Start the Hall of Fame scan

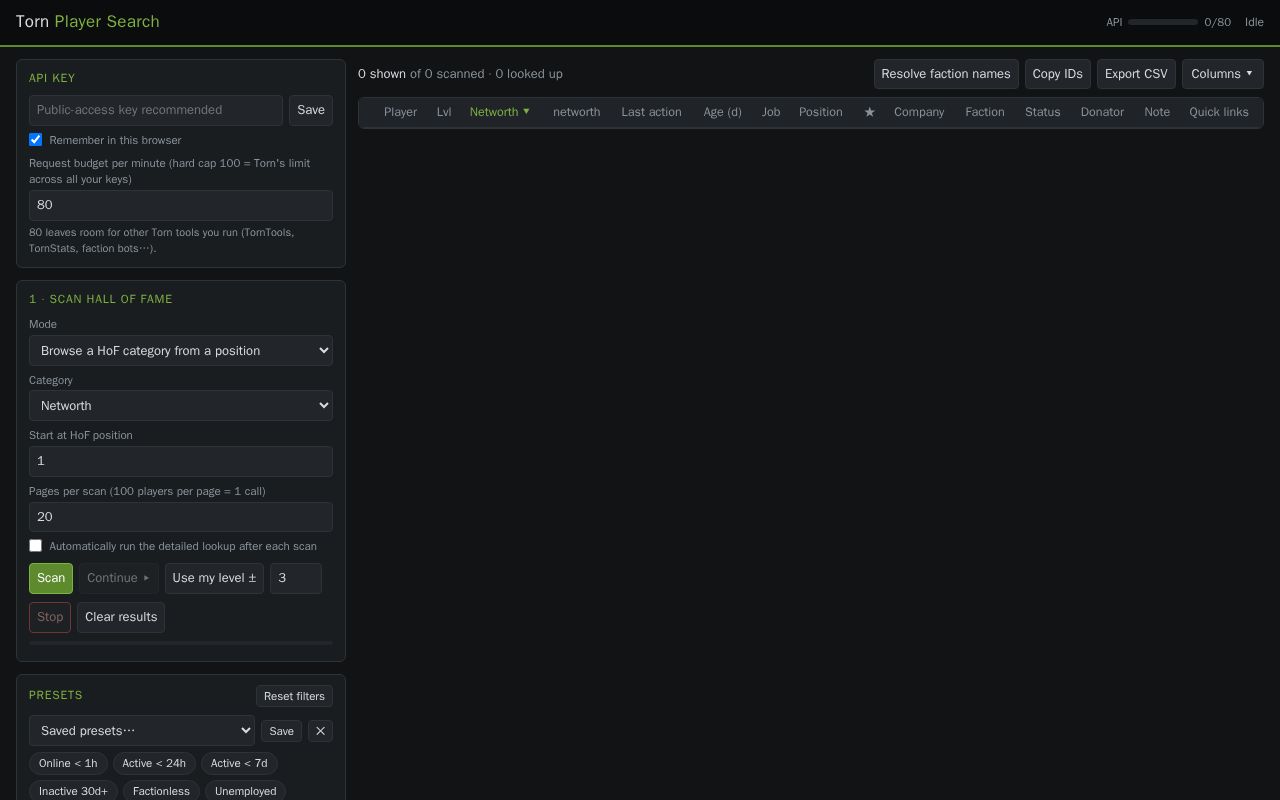tap(51, 578)
